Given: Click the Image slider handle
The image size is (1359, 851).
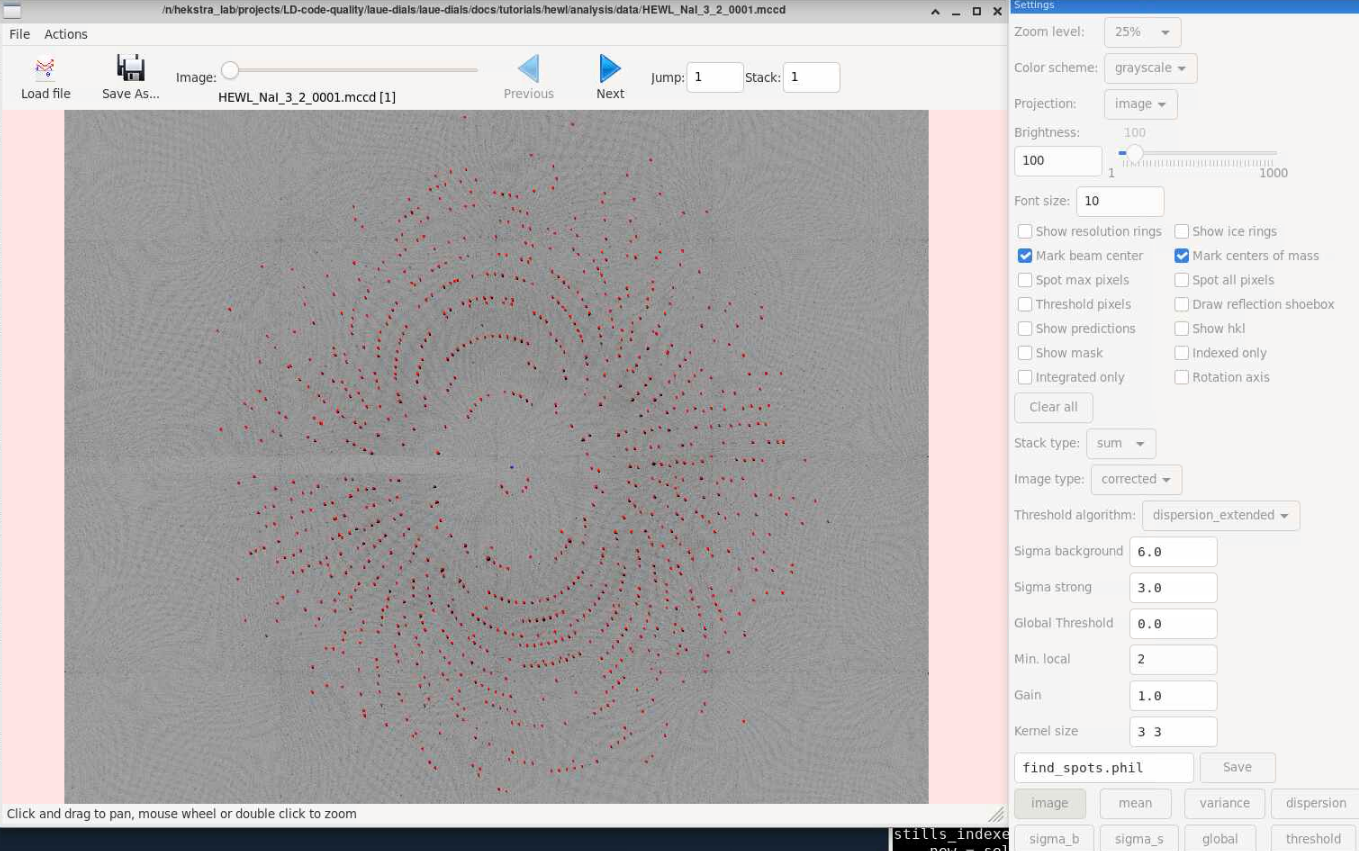Looking at the screenshot, I should (x=230, y=70).
